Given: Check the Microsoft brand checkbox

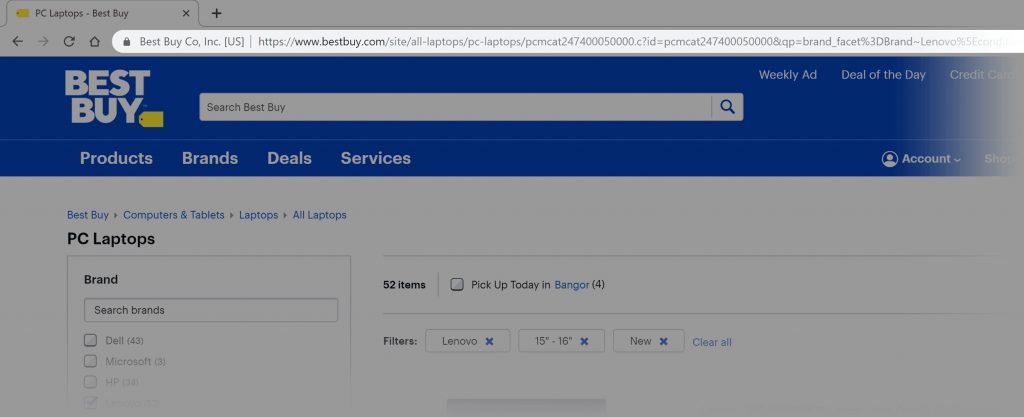Looking at the screenshot, I should (90, 361).
